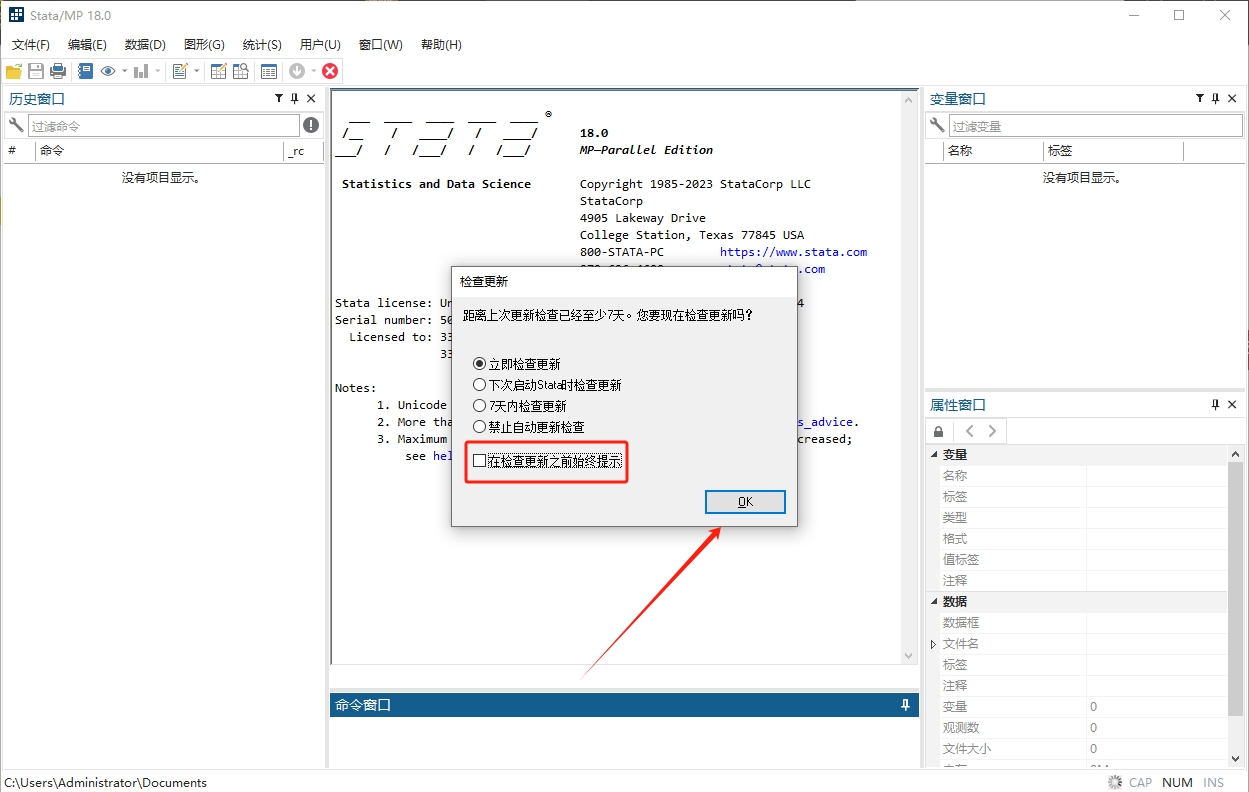Screen dimensions: 1249x792
Task: Click the Viewer eye icon
Action: pyautogui.click(x=107, y=71)
